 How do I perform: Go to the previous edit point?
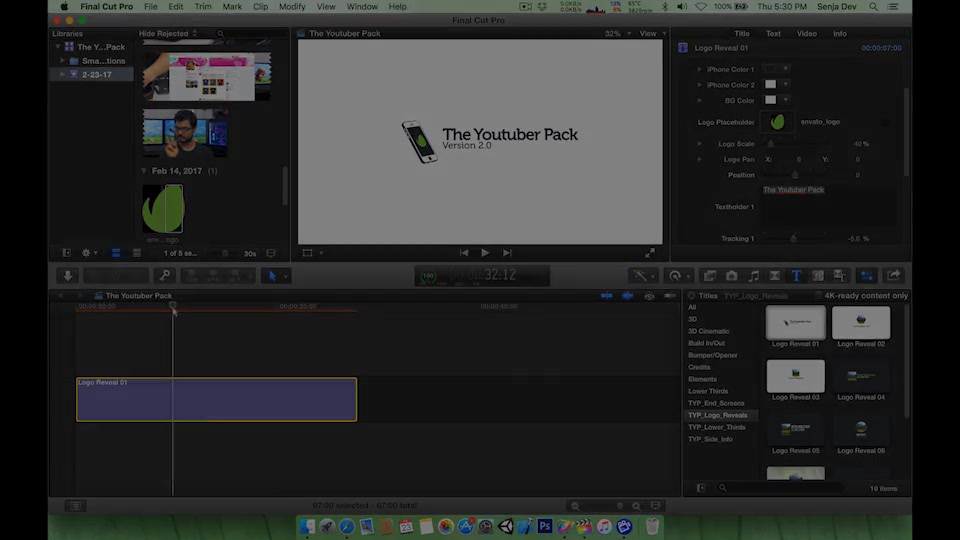tap(463, 253)
